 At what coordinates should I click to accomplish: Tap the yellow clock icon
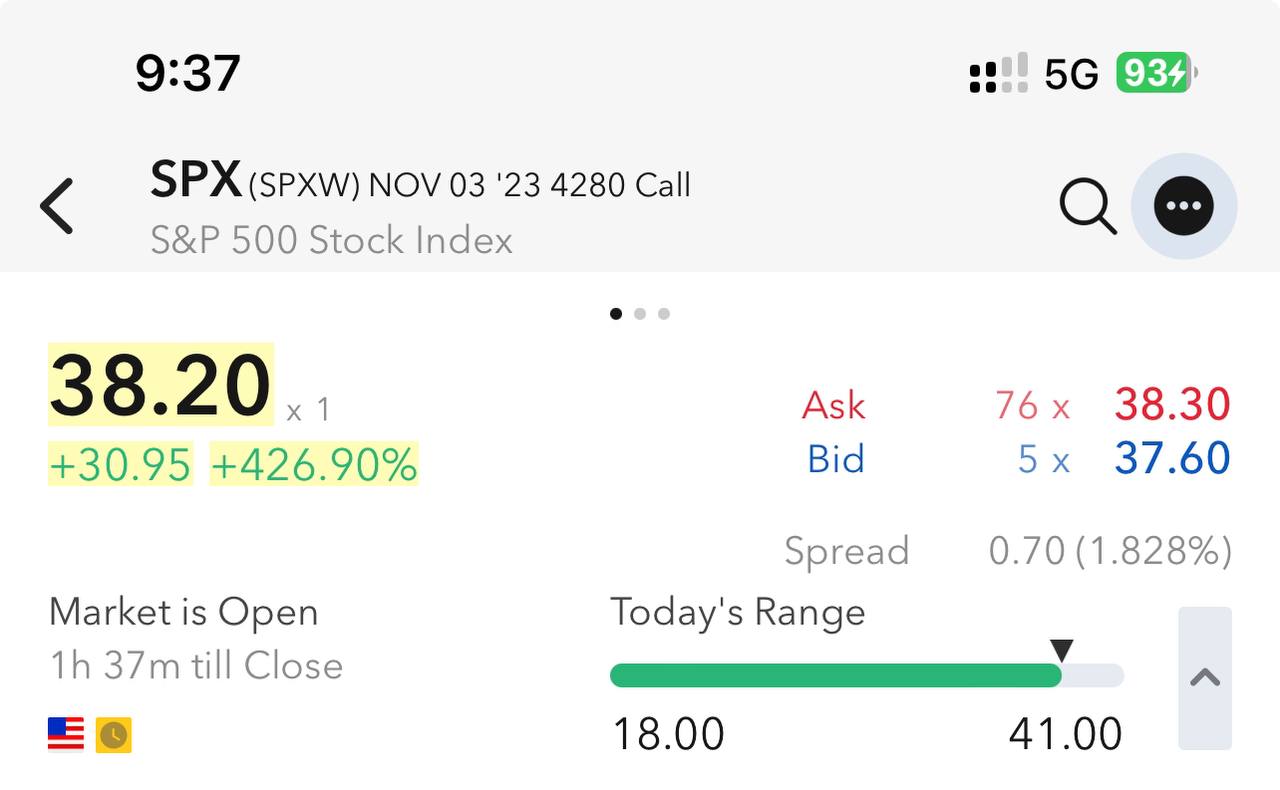[x=114, y=735]
